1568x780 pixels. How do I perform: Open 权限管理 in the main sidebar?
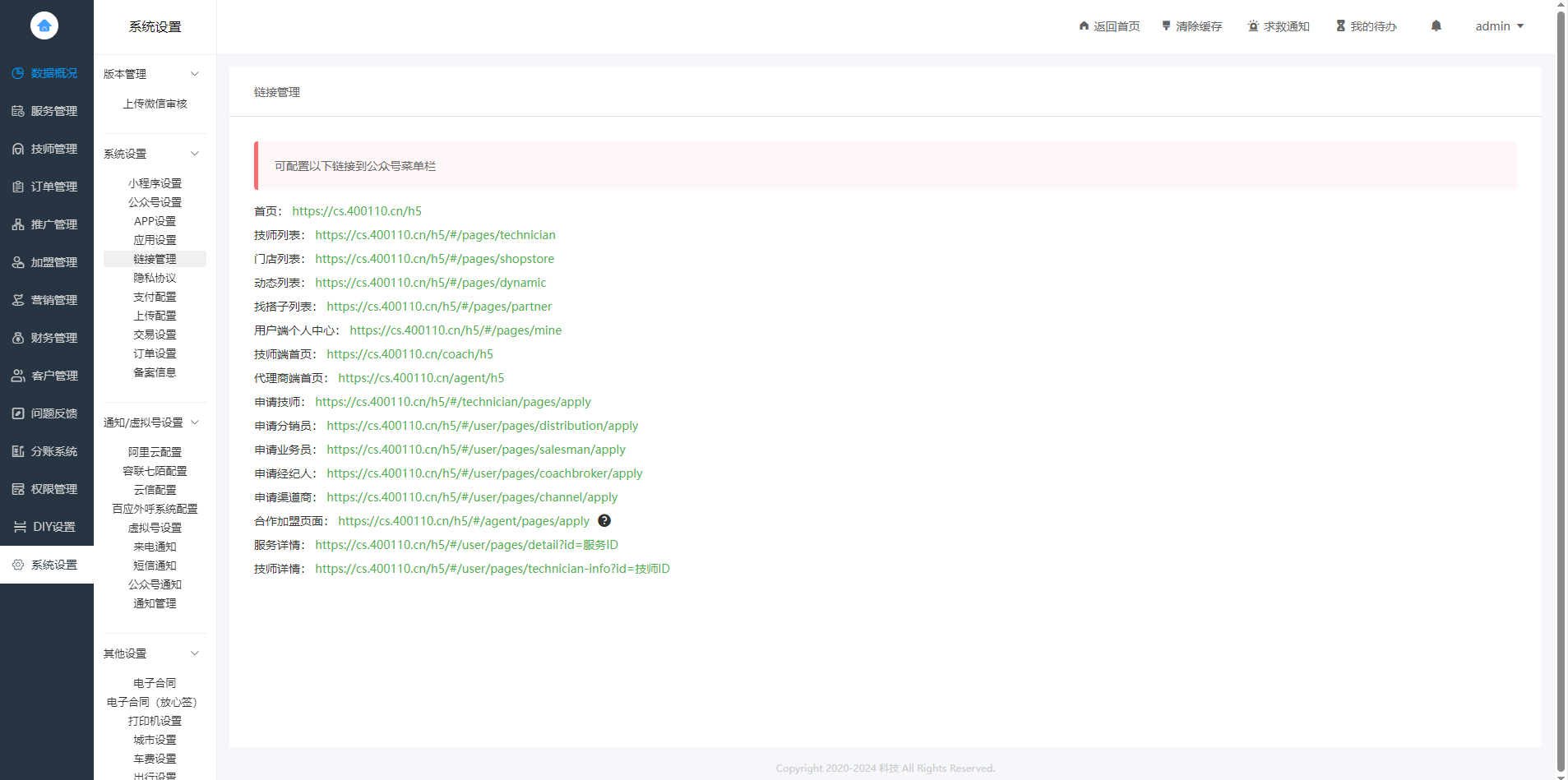click(x=47, y=489)
